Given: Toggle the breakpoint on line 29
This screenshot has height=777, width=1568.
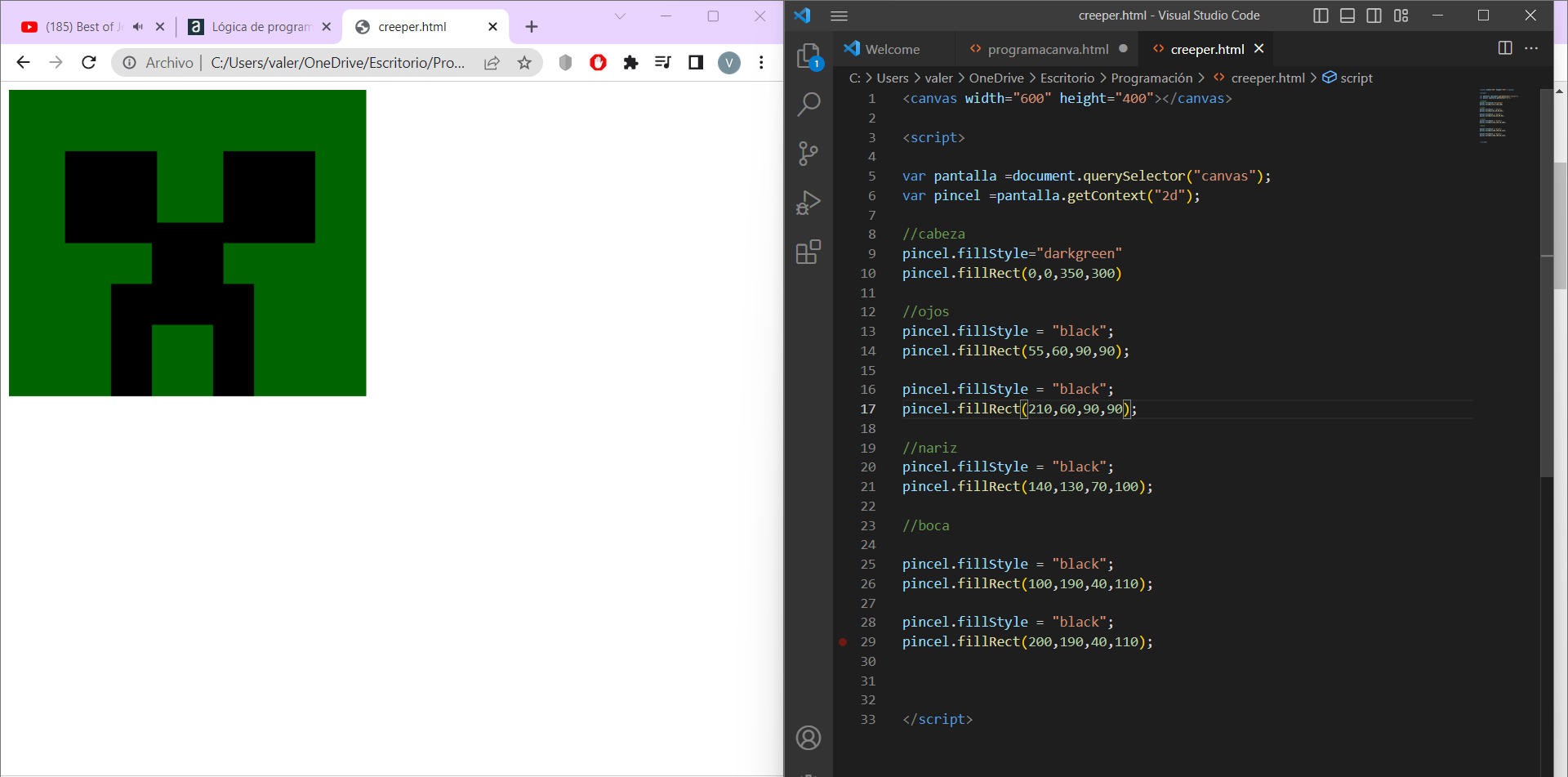Looking at the screenshot, I should pyautogui.click(x=843, y=642).
